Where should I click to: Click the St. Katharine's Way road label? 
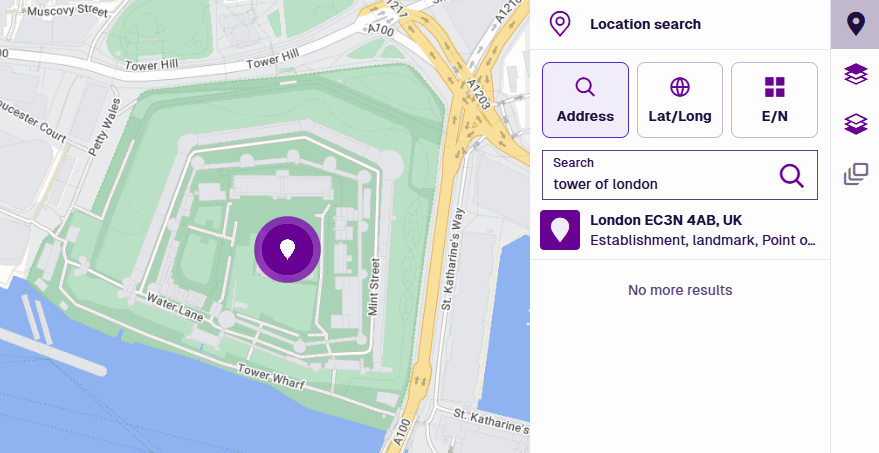[x=453, y=258]
